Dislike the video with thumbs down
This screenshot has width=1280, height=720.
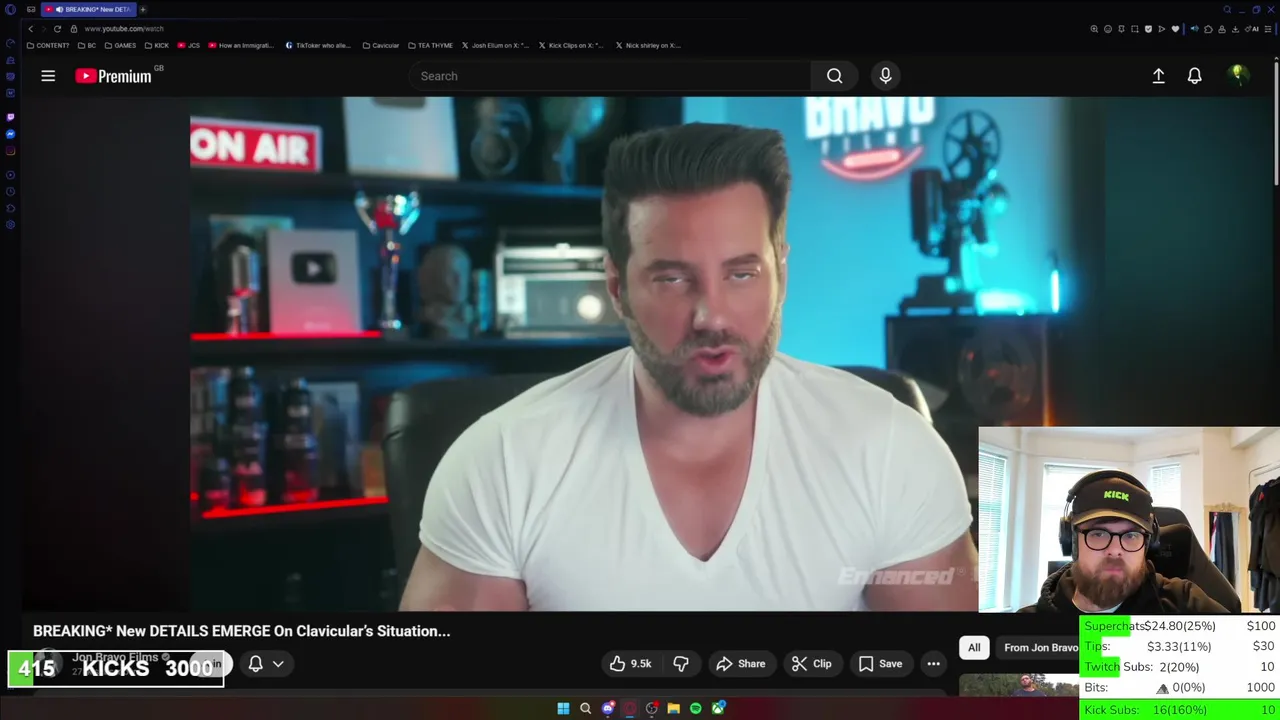[x=681, y=664]
